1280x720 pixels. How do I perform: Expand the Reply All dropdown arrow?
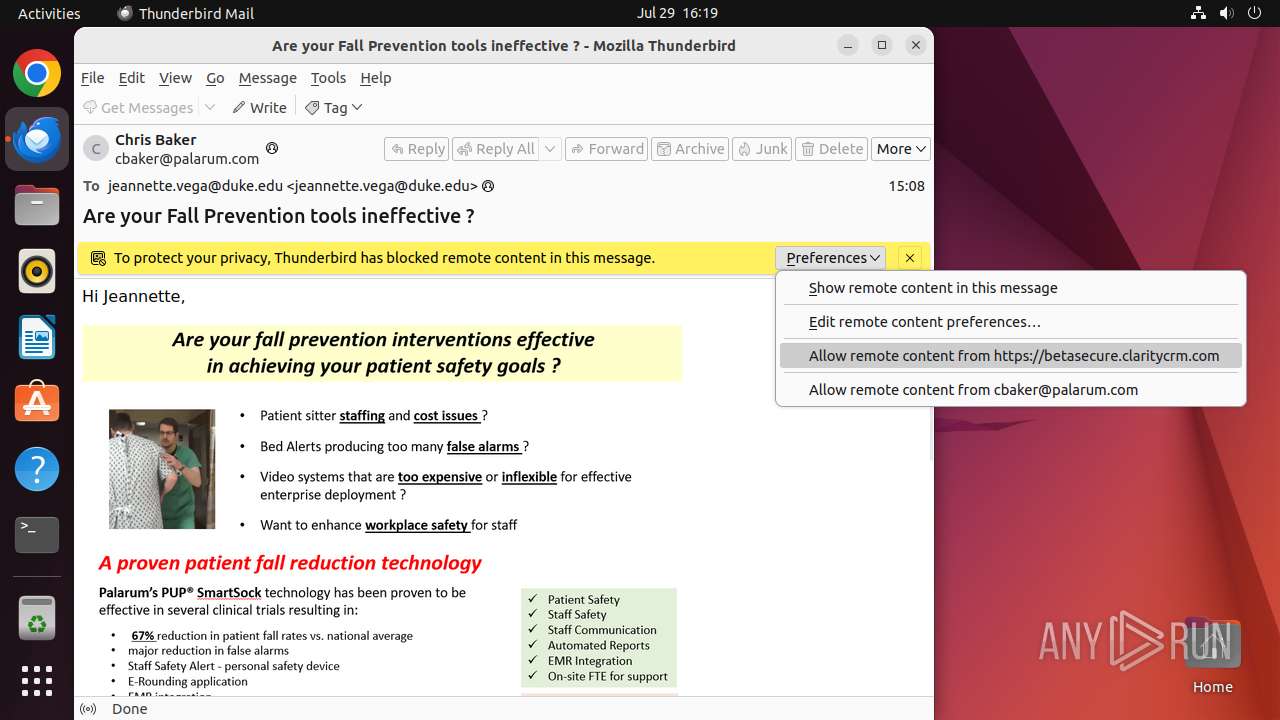(550, 149)
